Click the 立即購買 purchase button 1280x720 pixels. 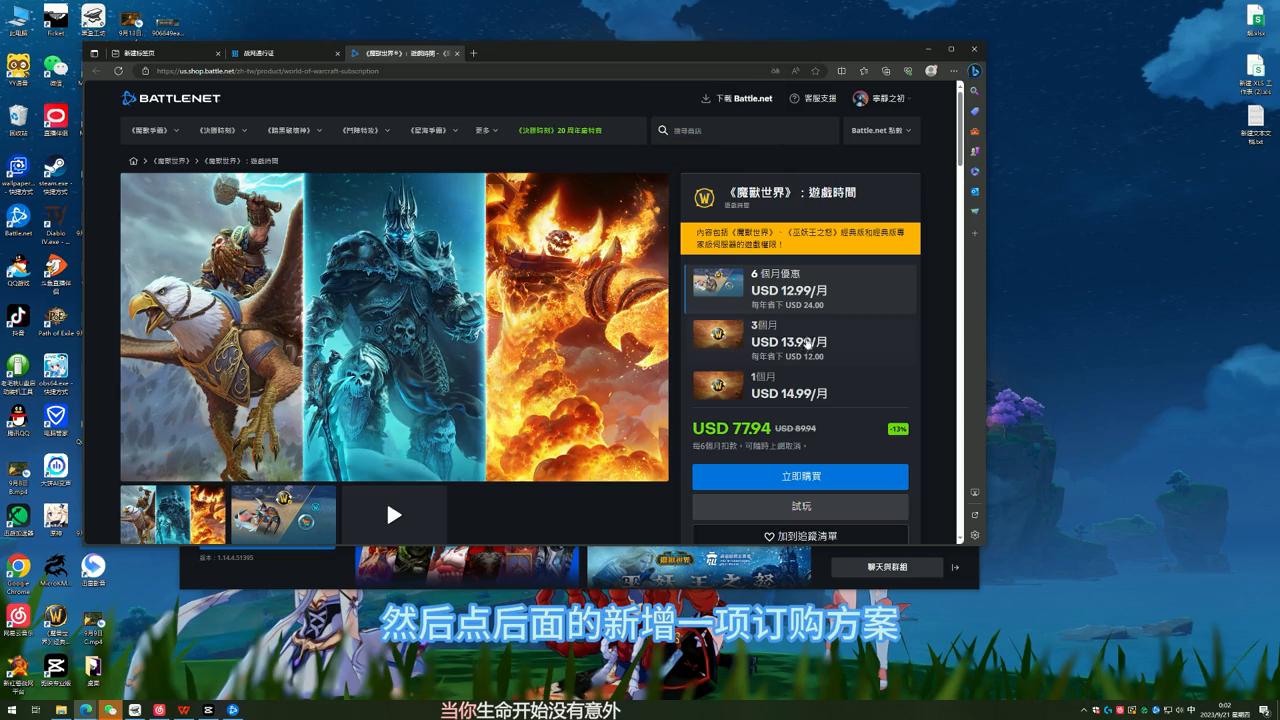(800, 477)
